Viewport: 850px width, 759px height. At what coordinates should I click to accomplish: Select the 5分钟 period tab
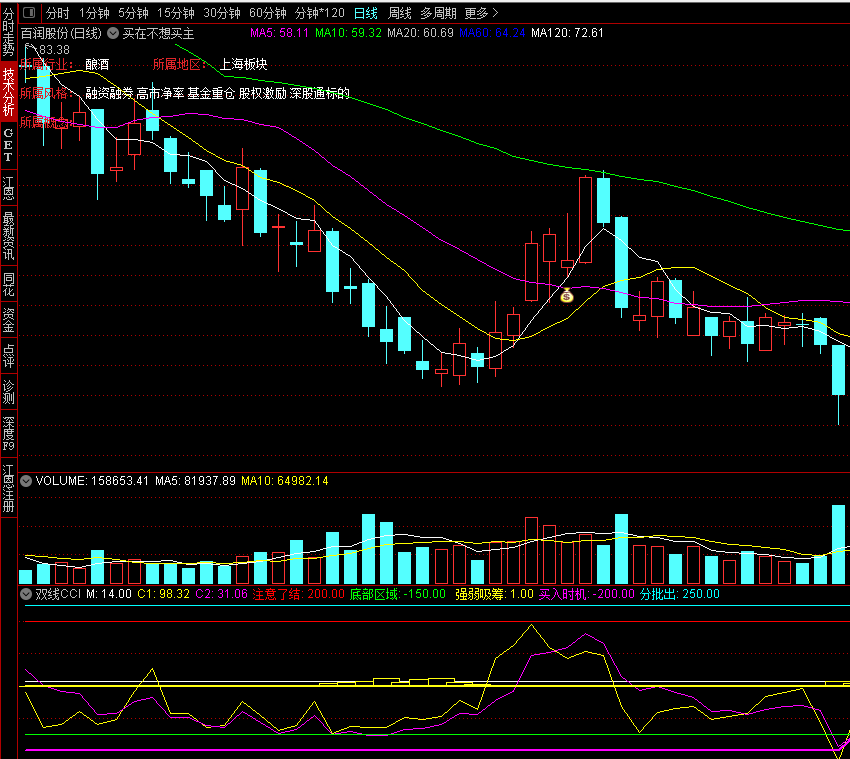pos(132,13)
